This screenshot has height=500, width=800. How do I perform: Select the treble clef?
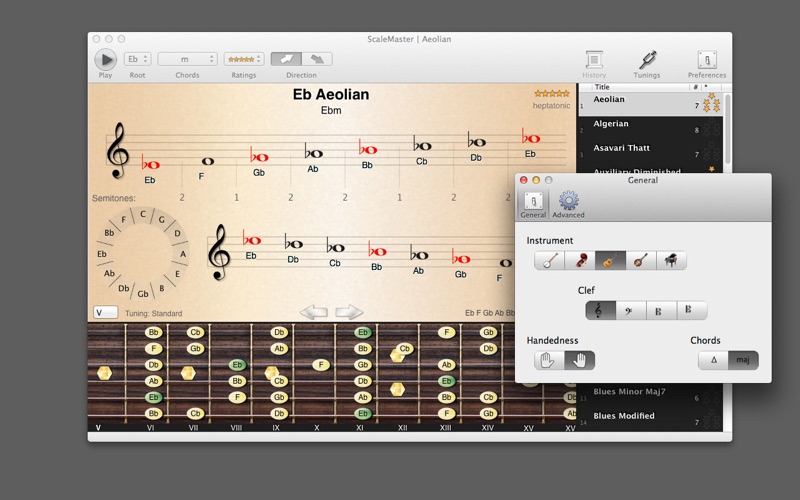click(x=601, y=310)
